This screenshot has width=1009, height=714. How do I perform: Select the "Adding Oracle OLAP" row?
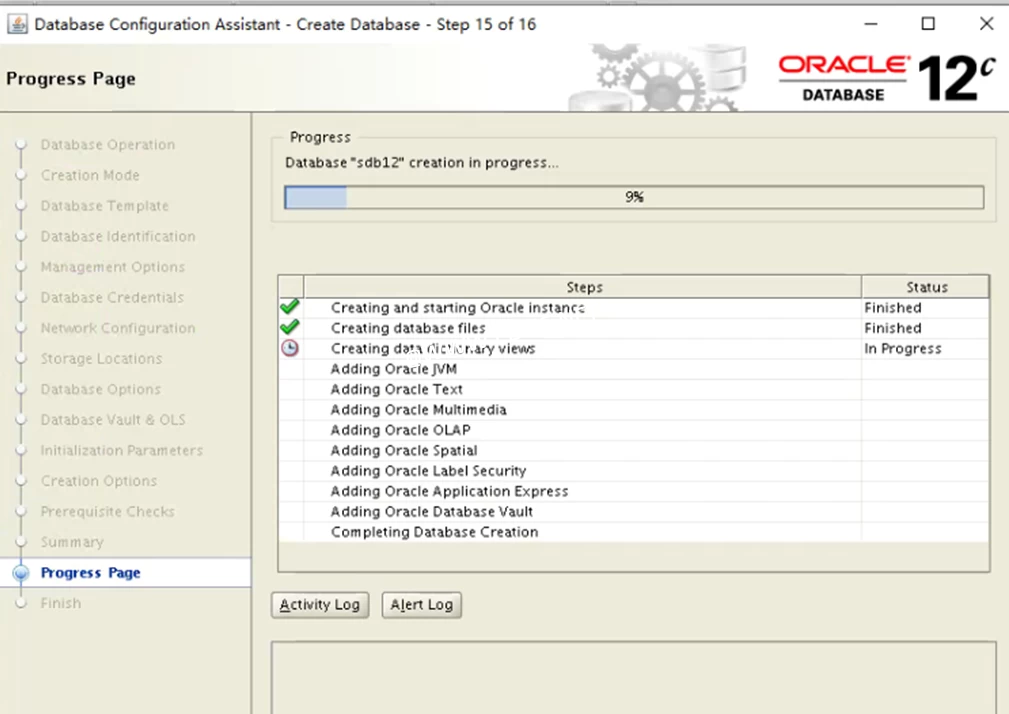click(x=634, y=430)
